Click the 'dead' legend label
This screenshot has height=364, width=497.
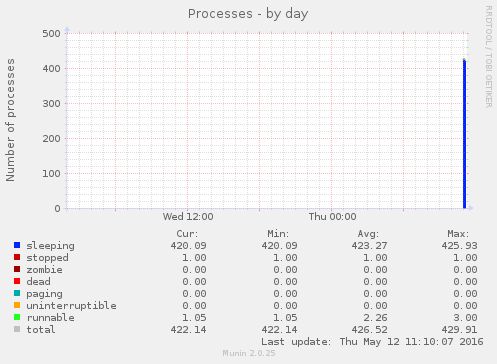[38, 282]
